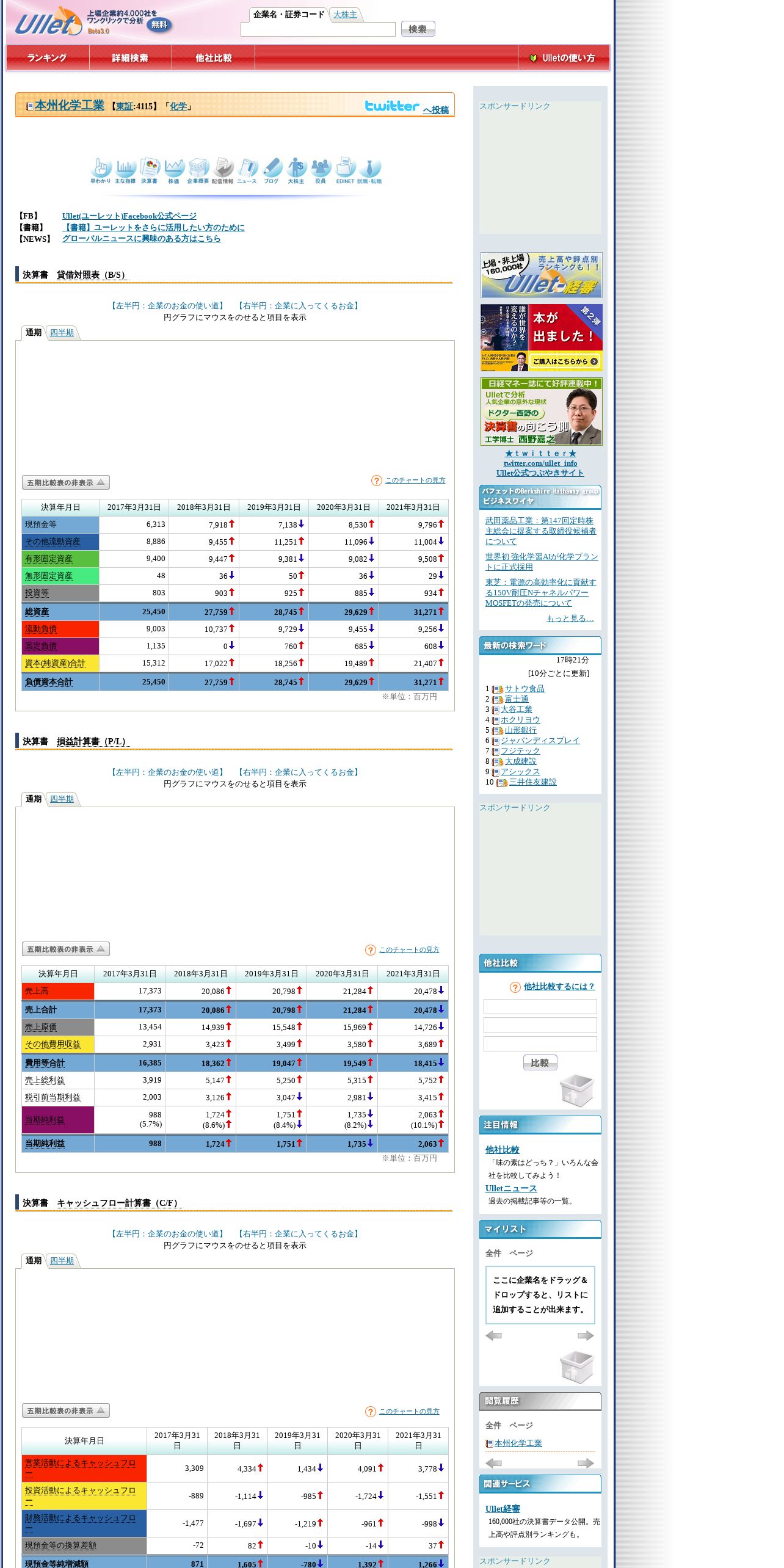Open the 詳細検索 menu item

pos(130,58)
